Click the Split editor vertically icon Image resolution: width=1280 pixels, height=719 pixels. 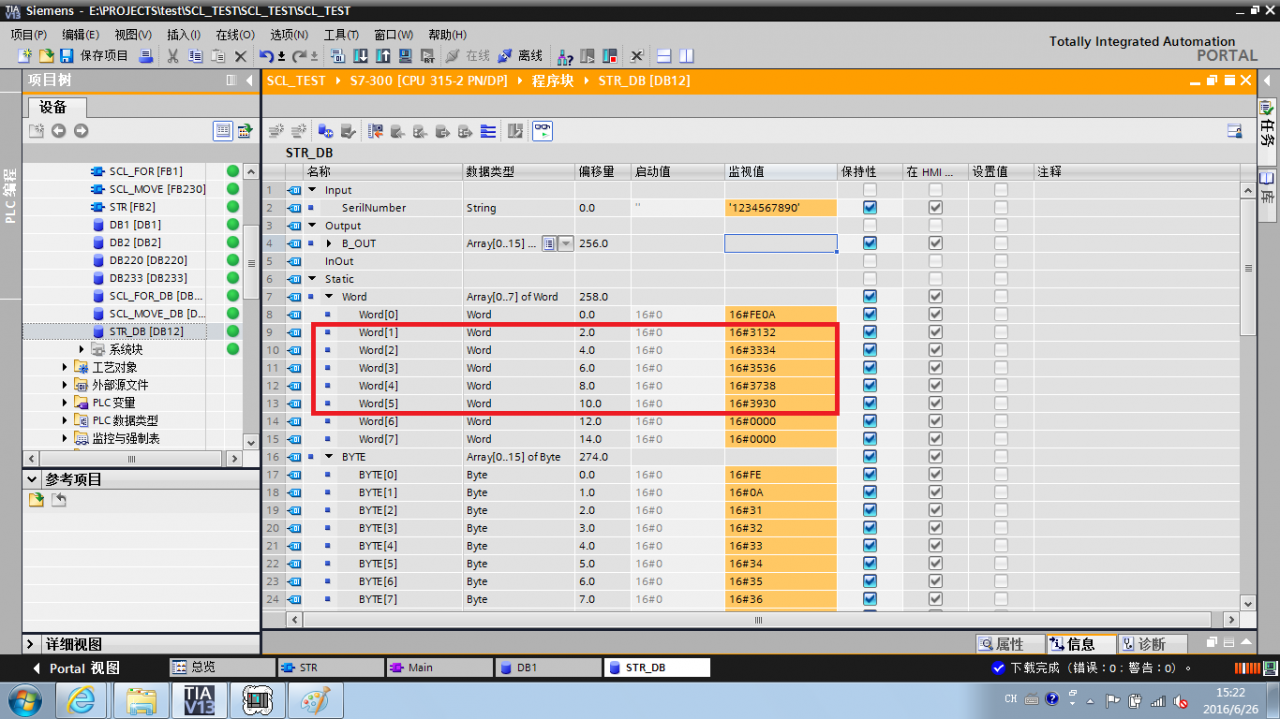click(x=686, y=56)
